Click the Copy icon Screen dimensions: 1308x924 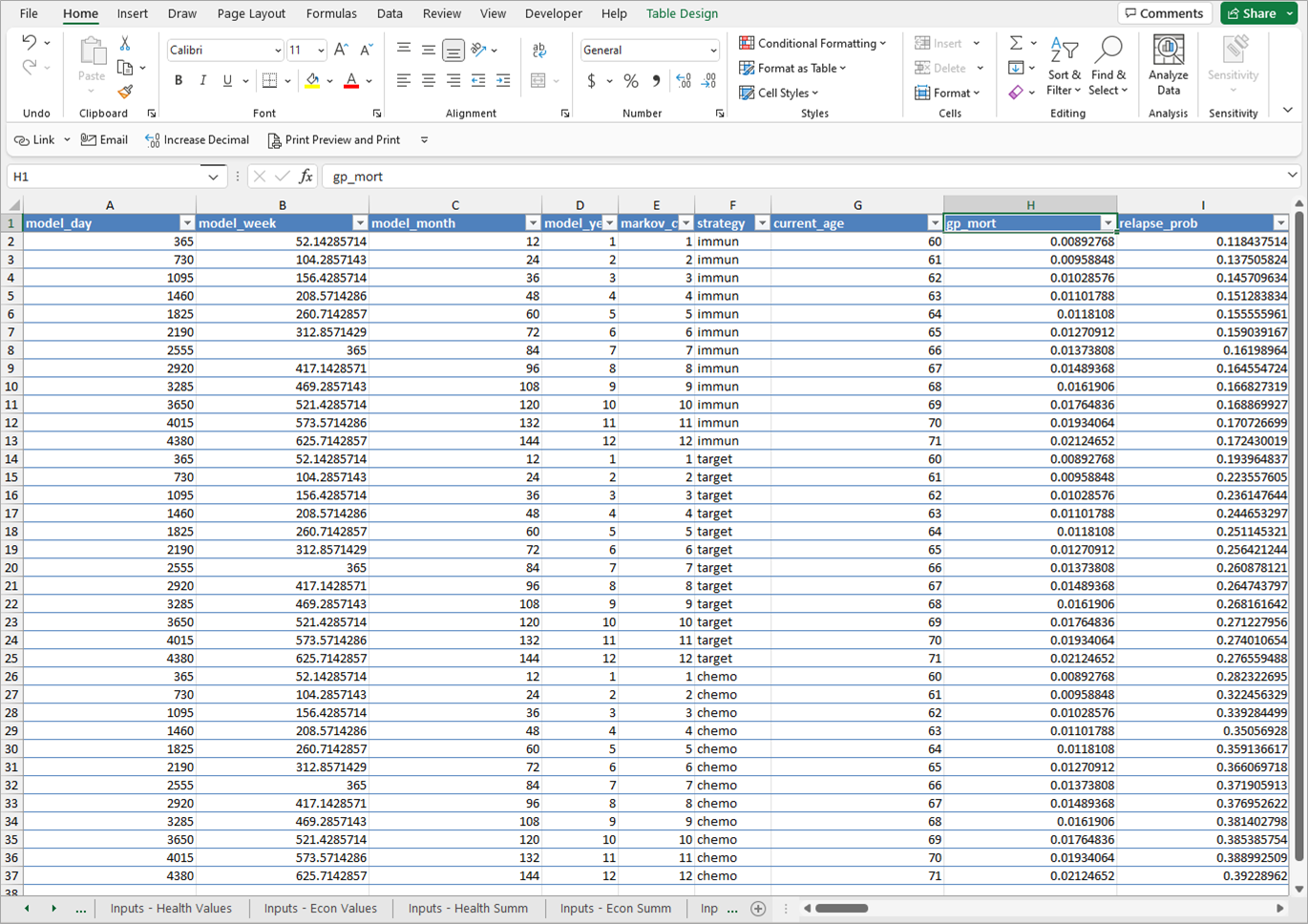click(x=125, y=68)
